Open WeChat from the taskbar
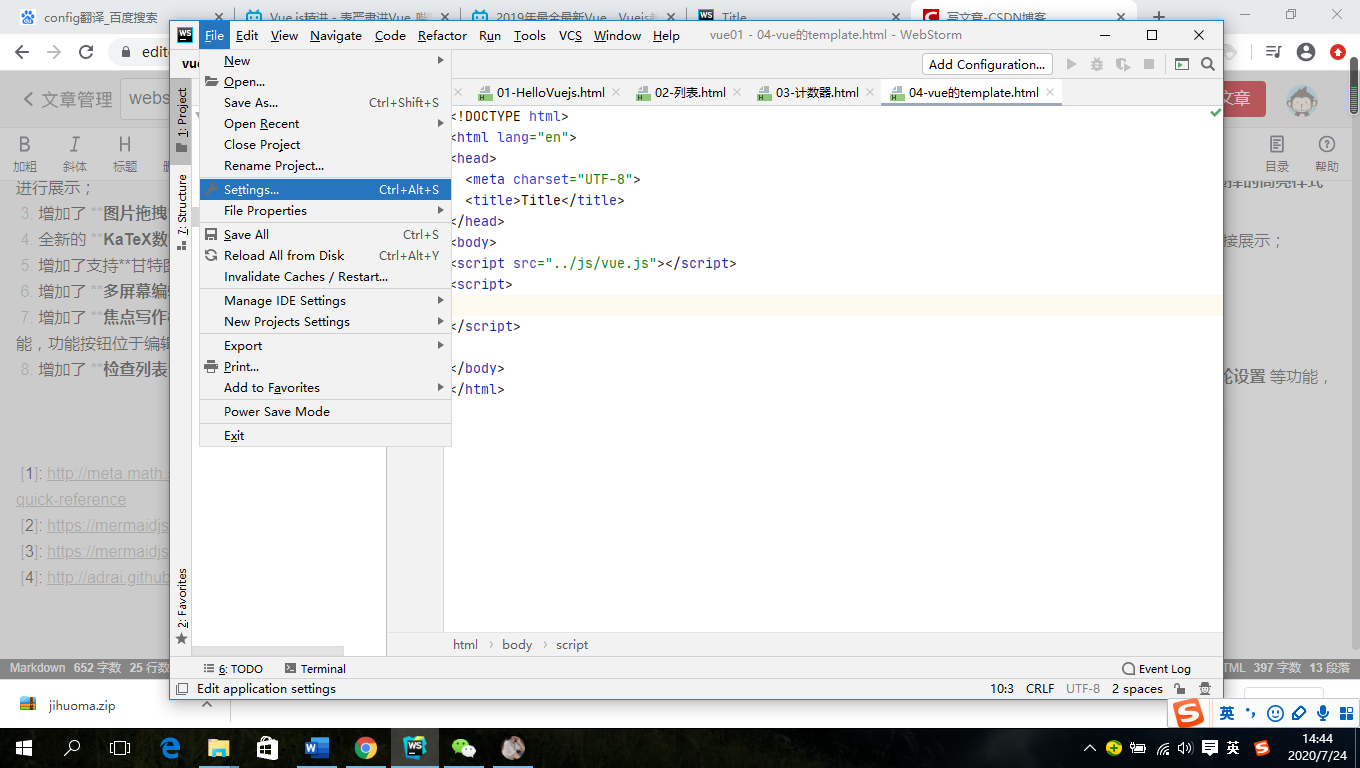The width and height of the screenshot is (1360, 768). tap(464, 748)
